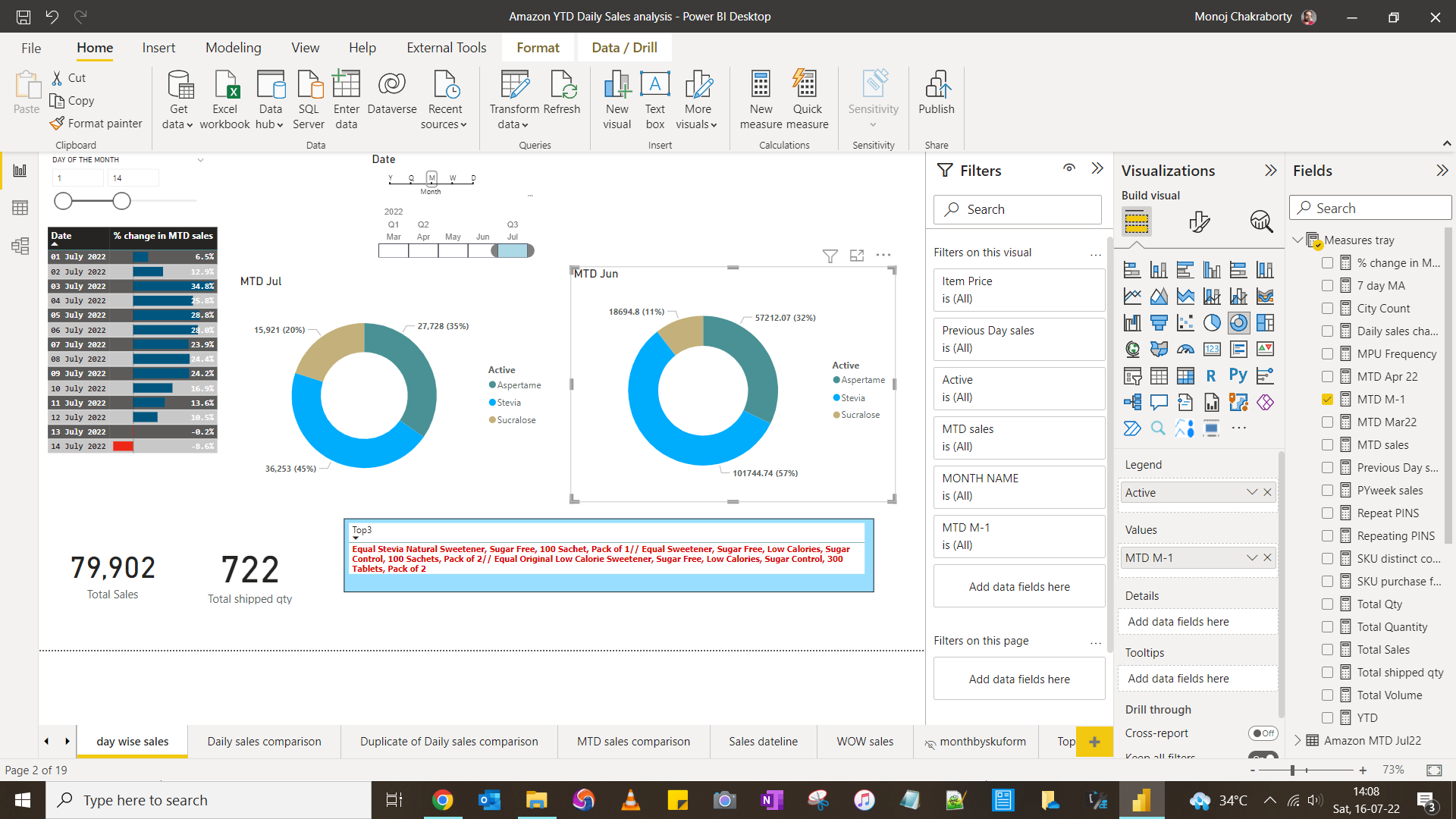The height and width of the screenshot is (819, 1456).
Task: Open the Active legend field dropdown arrow
Action: pyautogui.click(x=1251, y=492)
